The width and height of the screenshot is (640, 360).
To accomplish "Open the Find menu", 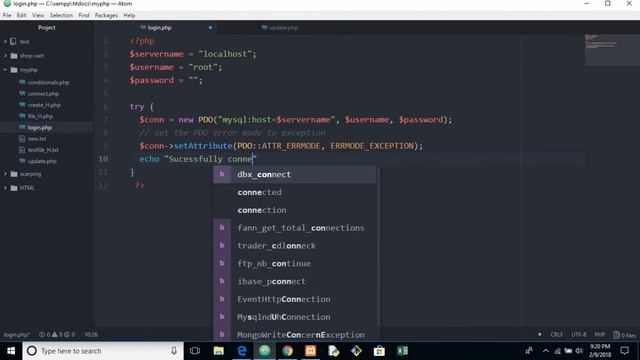I will [x=84, y=15].
